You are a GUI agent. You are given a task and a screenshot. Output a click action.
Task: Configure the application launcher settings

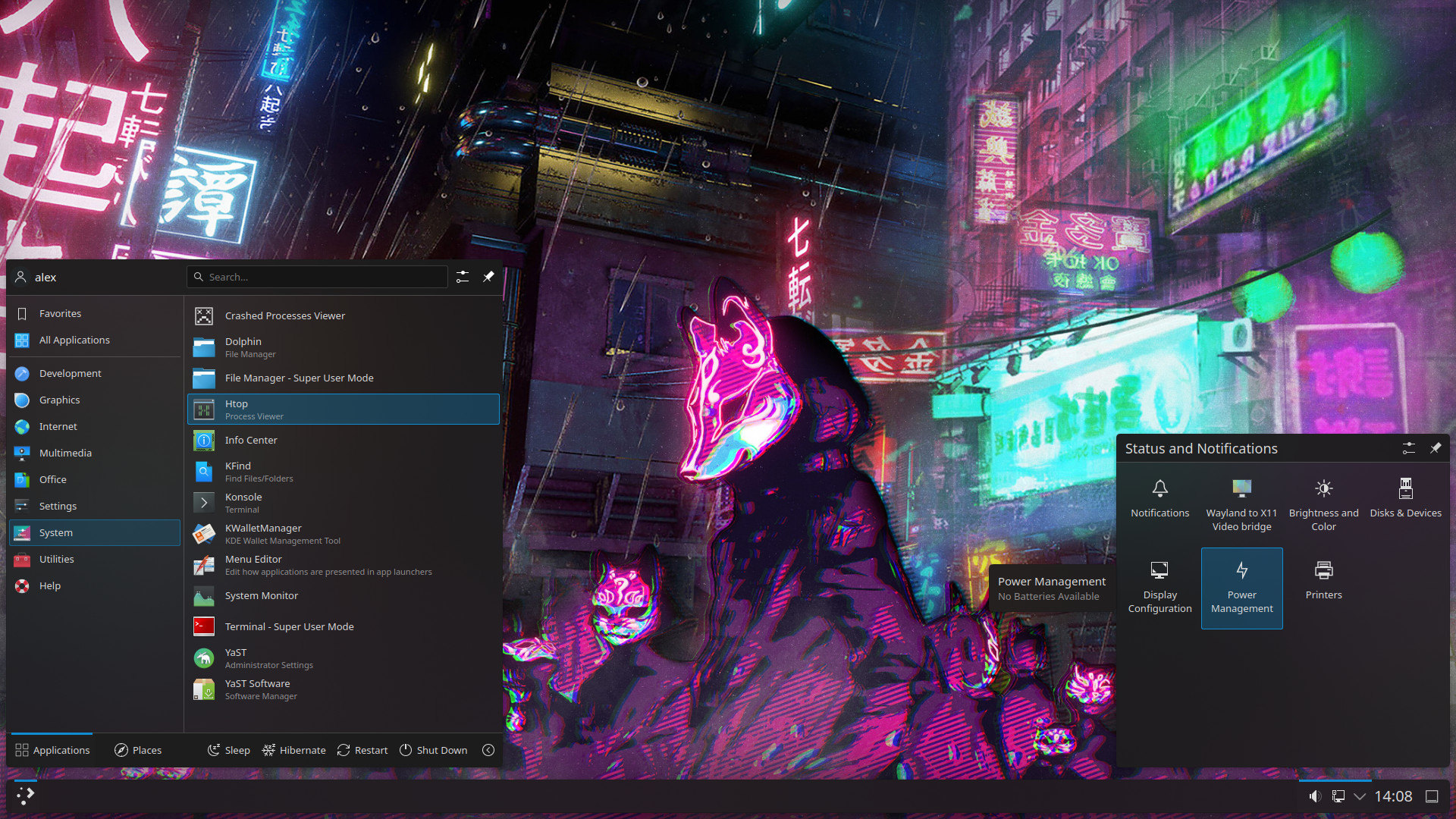[463, 277]
